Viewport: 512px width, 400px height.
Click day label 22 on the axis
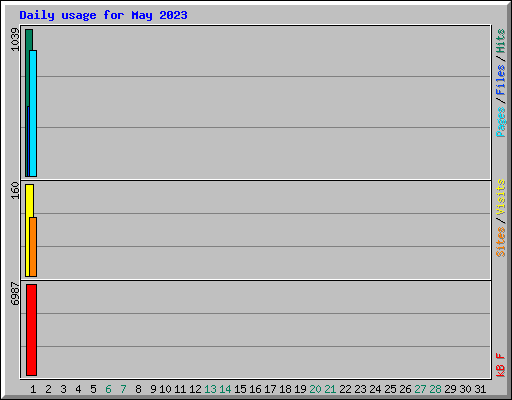(345, 389)
